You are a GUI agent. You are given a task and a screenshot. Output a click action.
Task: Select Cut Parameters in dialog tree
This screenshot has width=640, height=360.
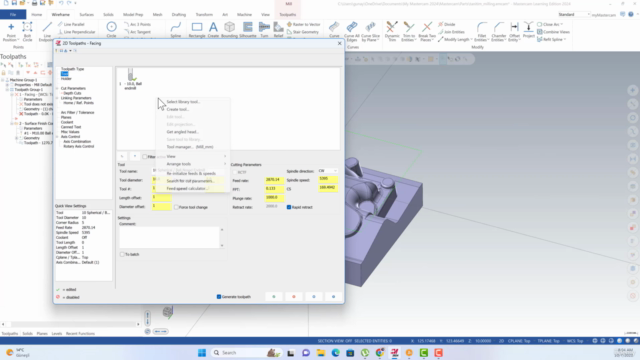coord(73,89)
